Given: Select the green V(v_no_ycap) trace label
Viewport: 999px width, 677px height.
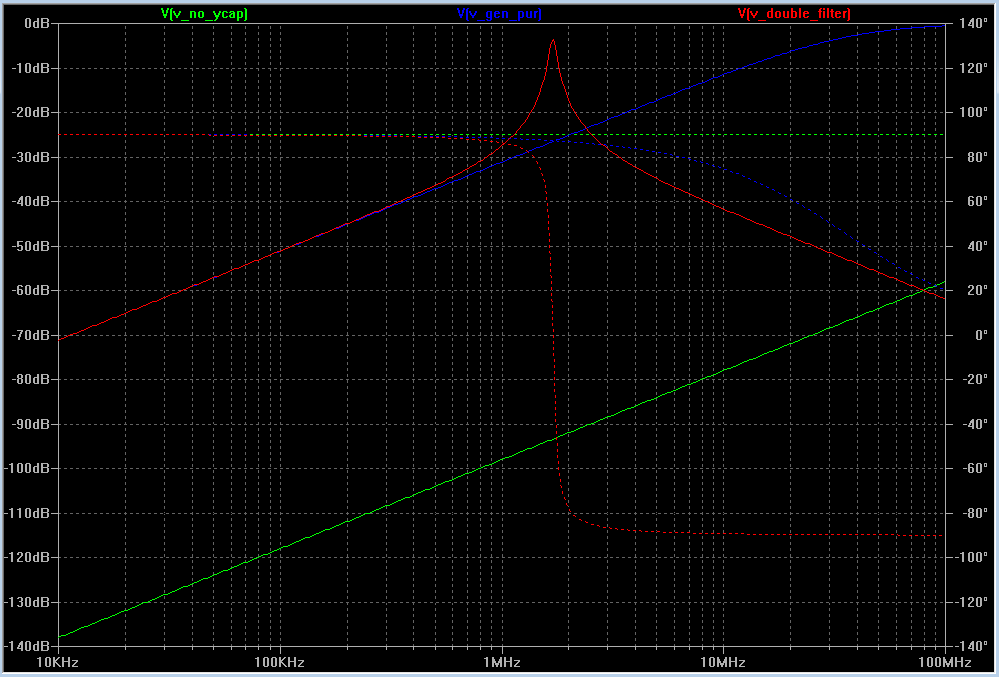Looking at the screenshot, I should [x=204, y=13].
